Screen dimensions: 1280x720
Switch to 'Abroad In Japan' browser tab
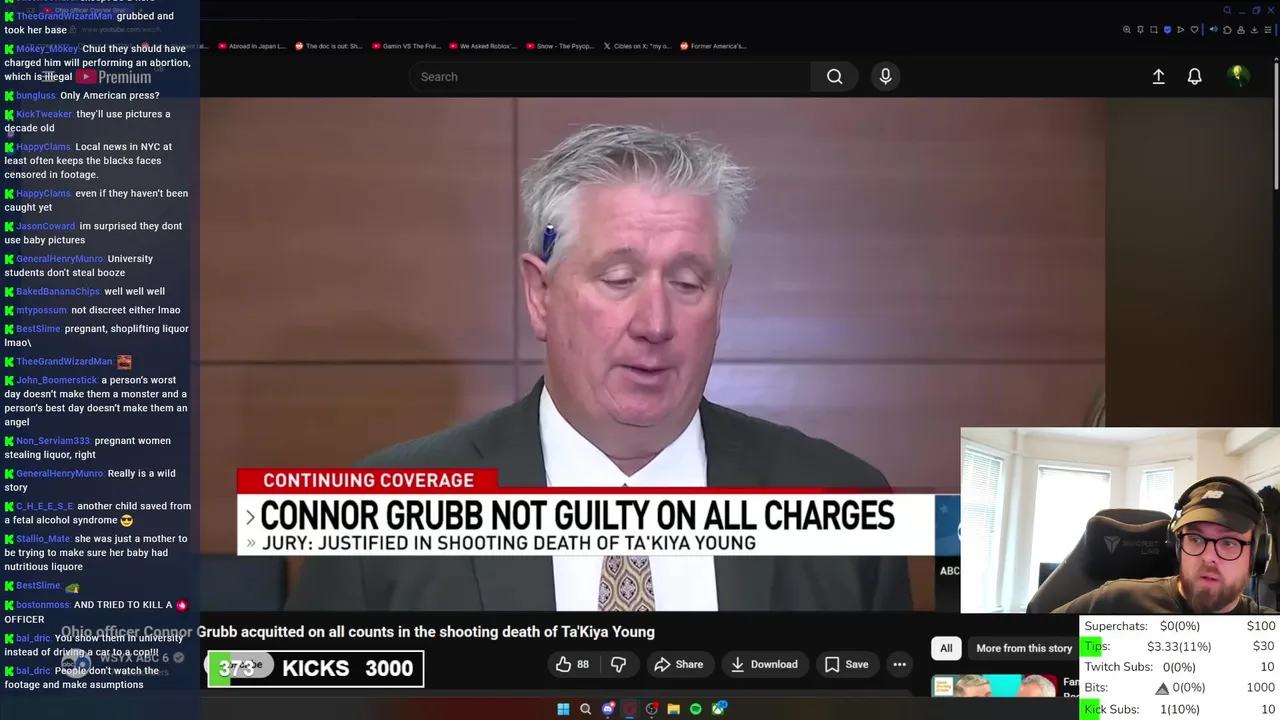click(x=250, y=46)
